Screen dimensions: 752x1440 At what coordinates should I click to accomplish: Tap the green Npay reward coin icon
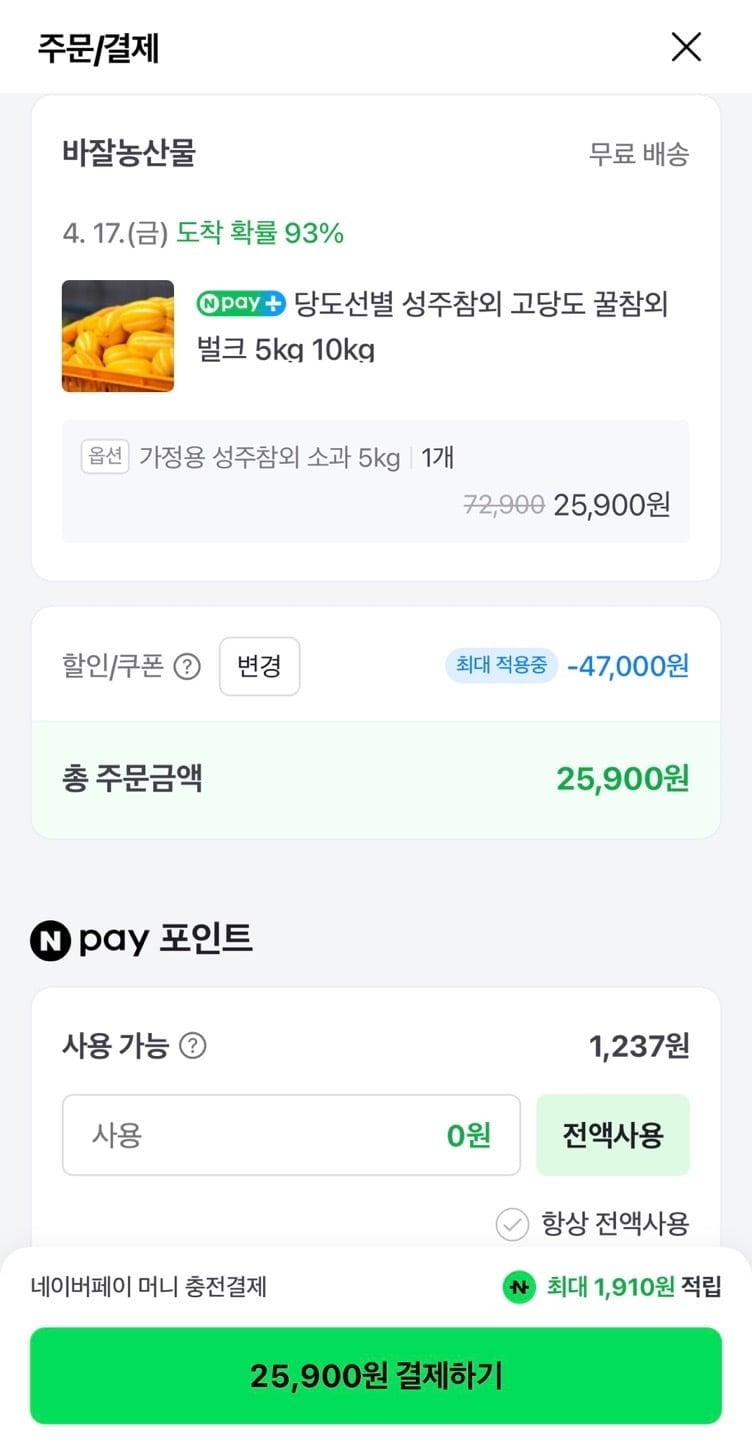(x=518, y=1287)
